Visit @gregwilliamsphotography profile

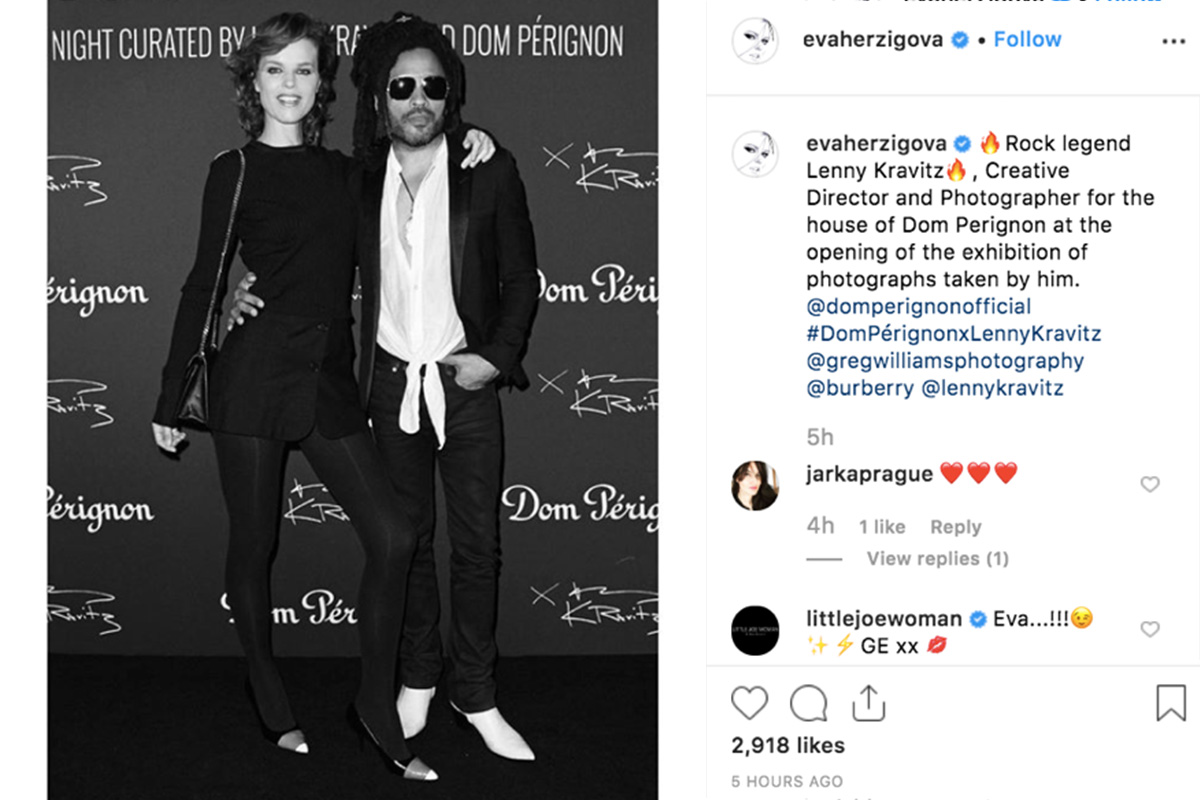[945, 361]
